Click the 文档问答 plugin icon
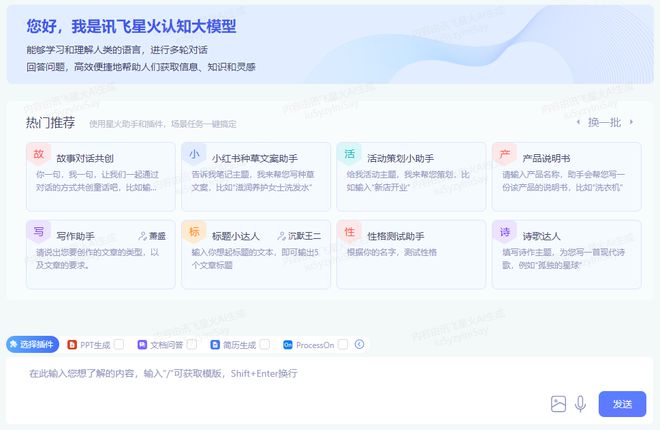Viewport: 660px width, 430px height. click(x=142, y=345)
